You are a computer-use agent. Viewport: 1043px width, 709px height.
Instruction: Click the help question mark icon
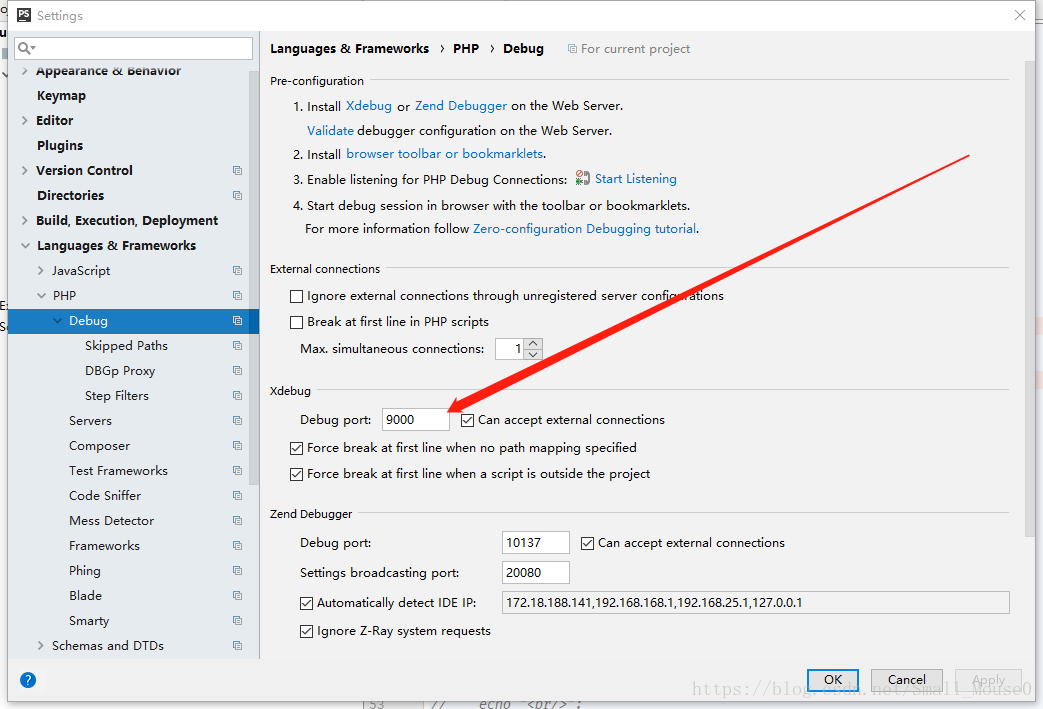pyautogui.click(x=28, y=680)
